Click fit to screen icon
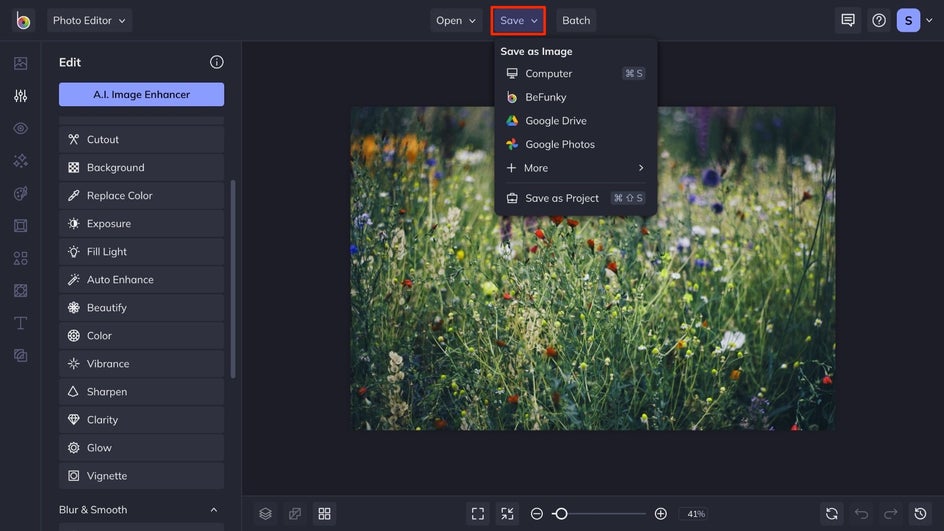Image resolution: width=944 pixels, height=531 pixels. pos(478,514)
